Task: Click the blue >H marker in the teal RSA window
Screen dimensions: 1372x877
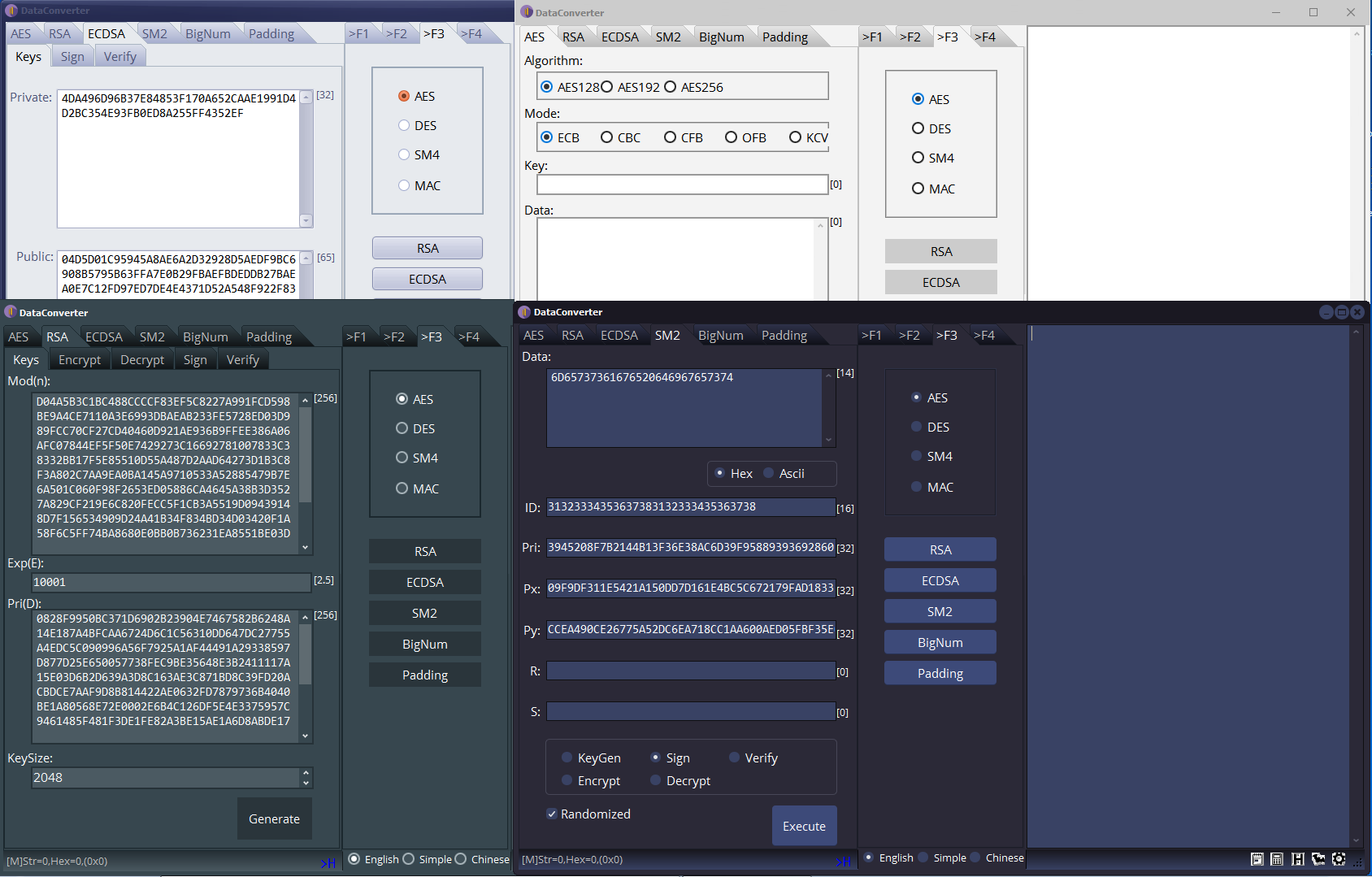Action: [328, 863]
